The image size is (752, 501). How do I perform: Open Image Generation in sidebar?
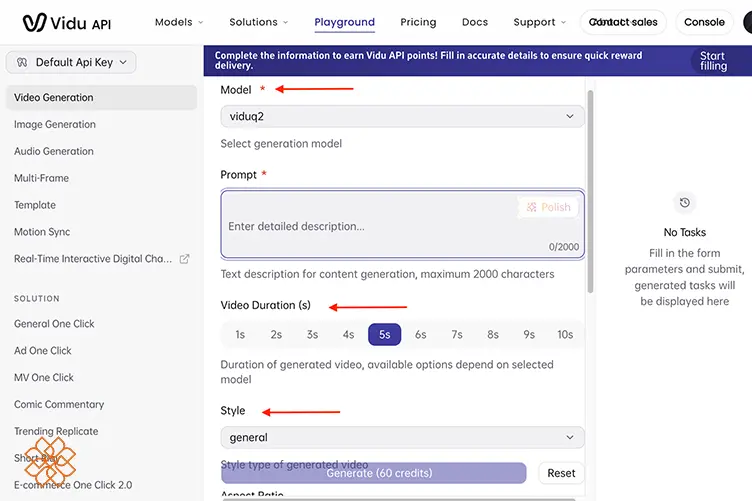(55, 124)
